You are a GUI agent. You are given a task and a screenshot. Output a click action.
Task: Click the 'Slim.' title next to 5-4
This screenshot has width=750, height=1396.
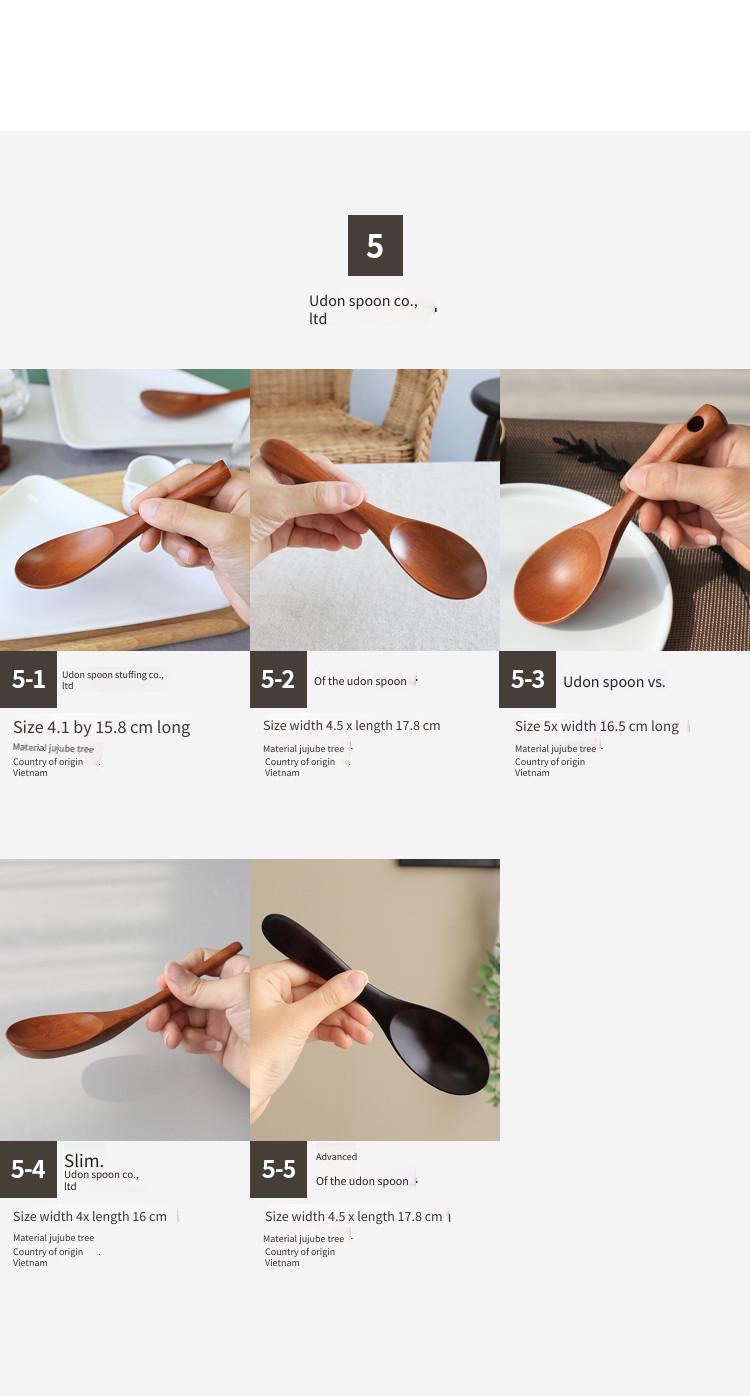click(84, 1160)
